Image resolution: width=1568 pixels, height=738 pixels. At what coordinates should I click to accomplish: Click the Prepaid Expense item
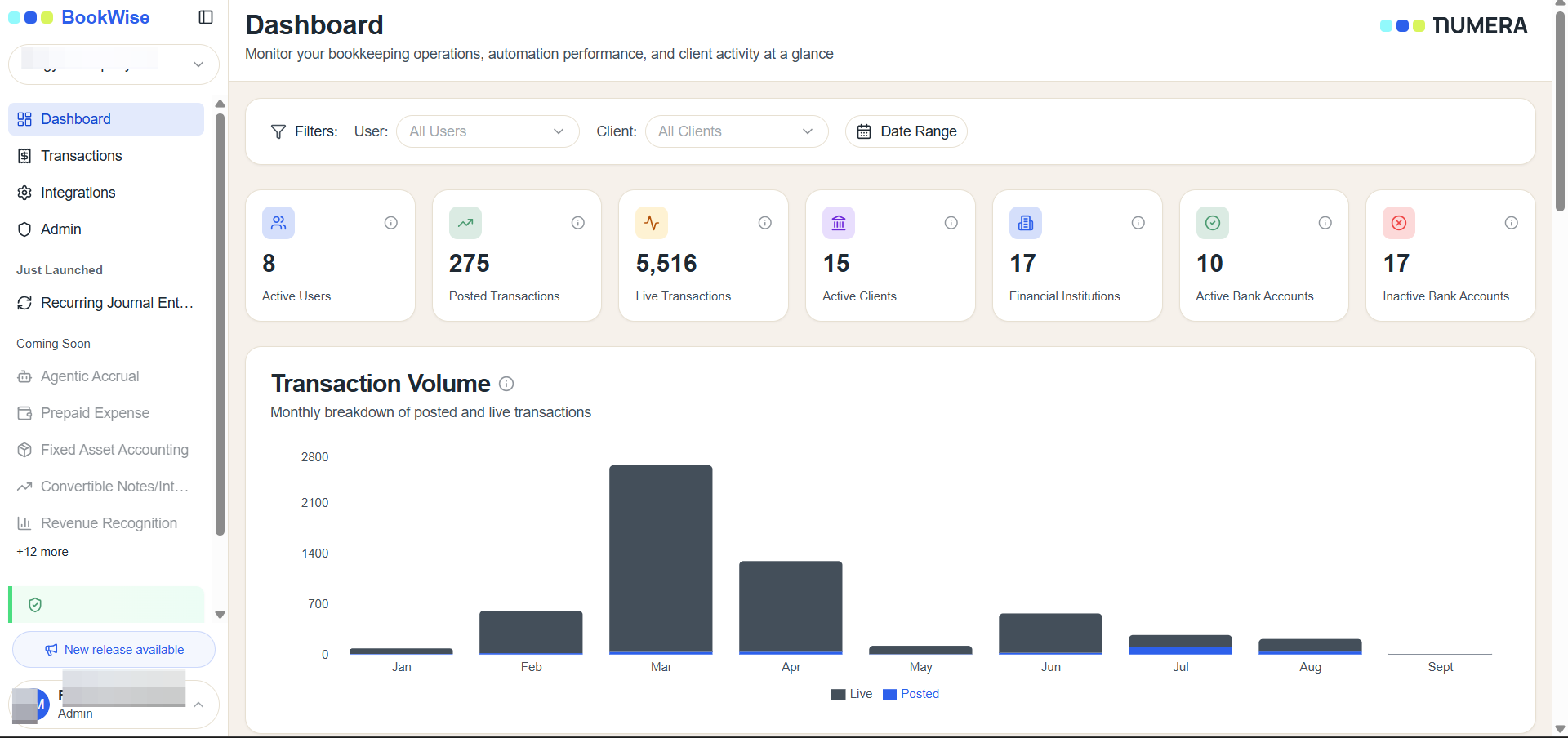[x=106, y=413]
